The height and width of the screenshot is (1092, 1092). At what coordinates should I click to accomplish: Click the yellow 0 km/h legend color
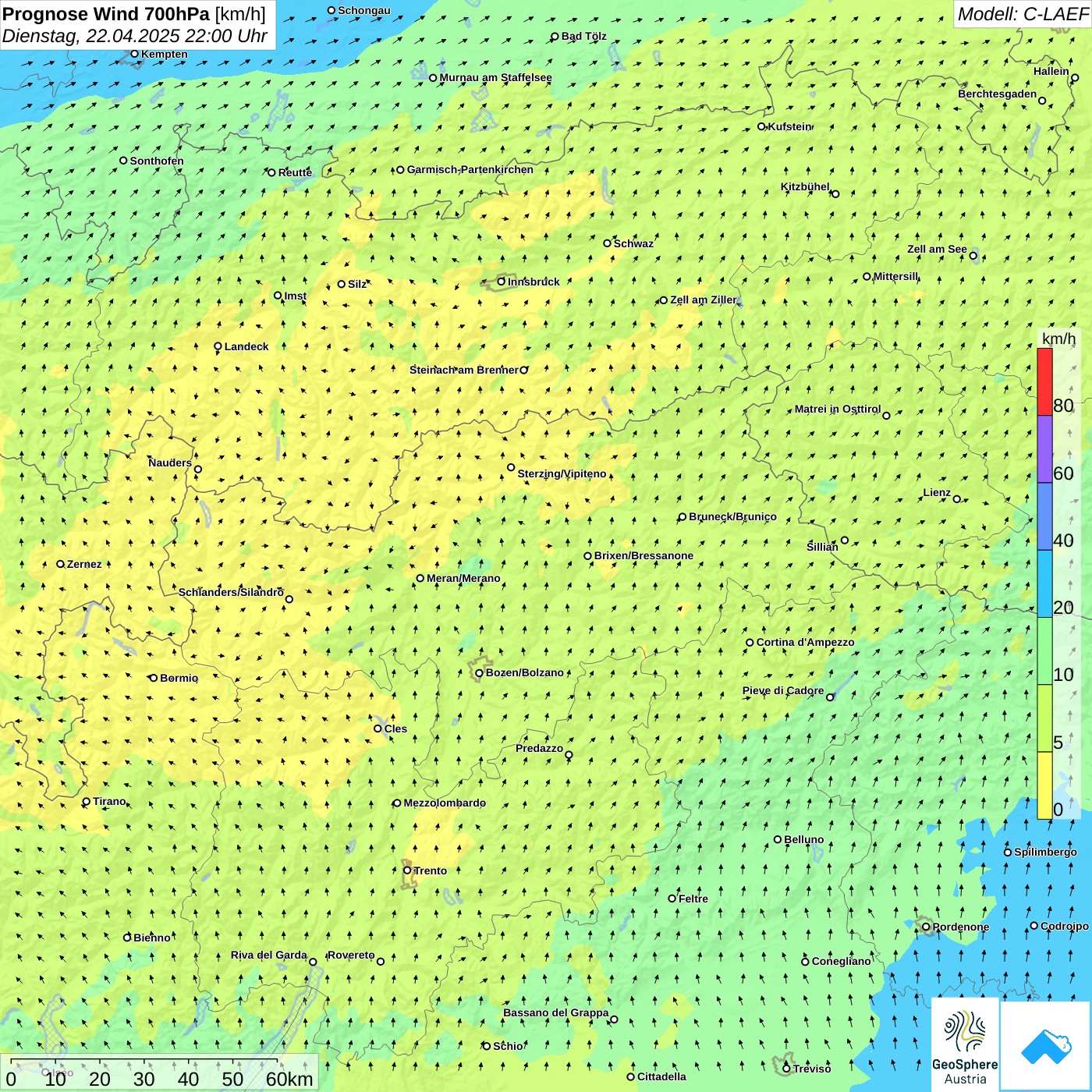click(x=1044, y=785)
